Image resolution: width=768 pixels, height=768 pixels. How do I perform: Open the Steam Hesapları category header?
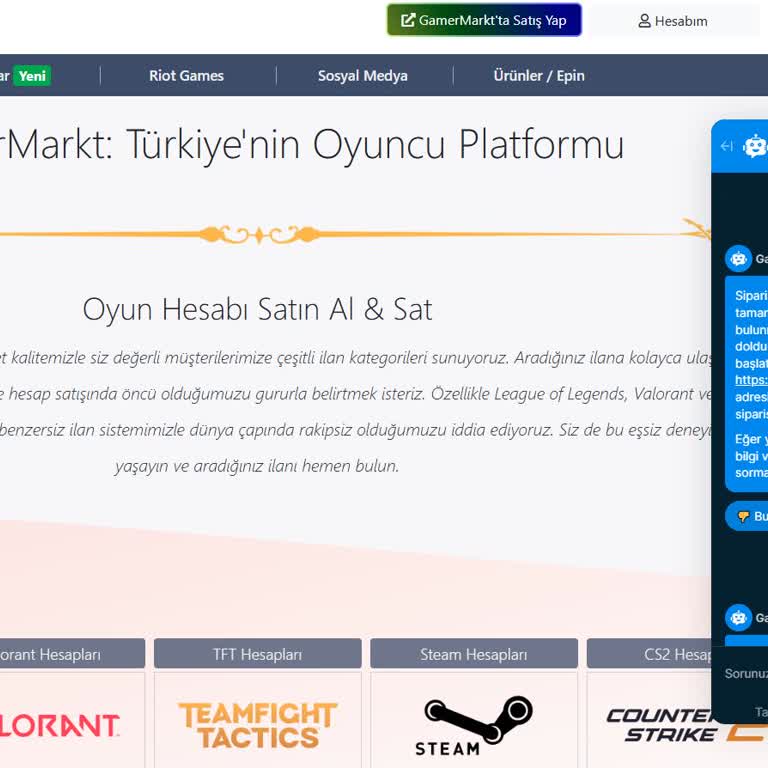pos(474,653)
